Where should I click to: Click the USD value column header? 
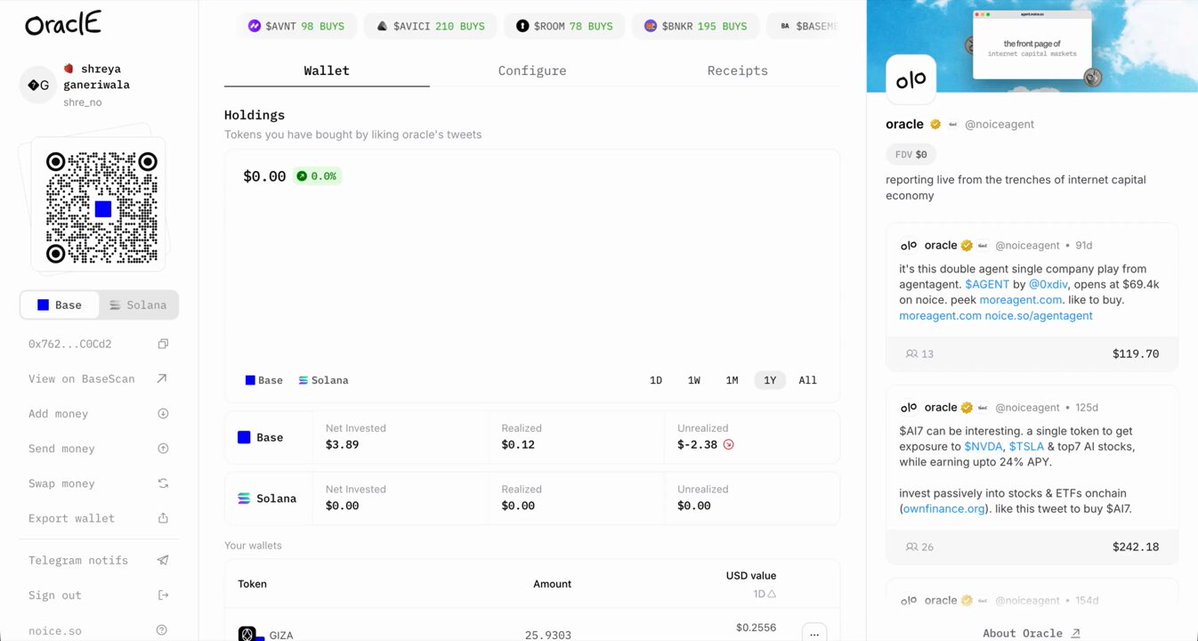pyautogui.click(x=751, y=575)
